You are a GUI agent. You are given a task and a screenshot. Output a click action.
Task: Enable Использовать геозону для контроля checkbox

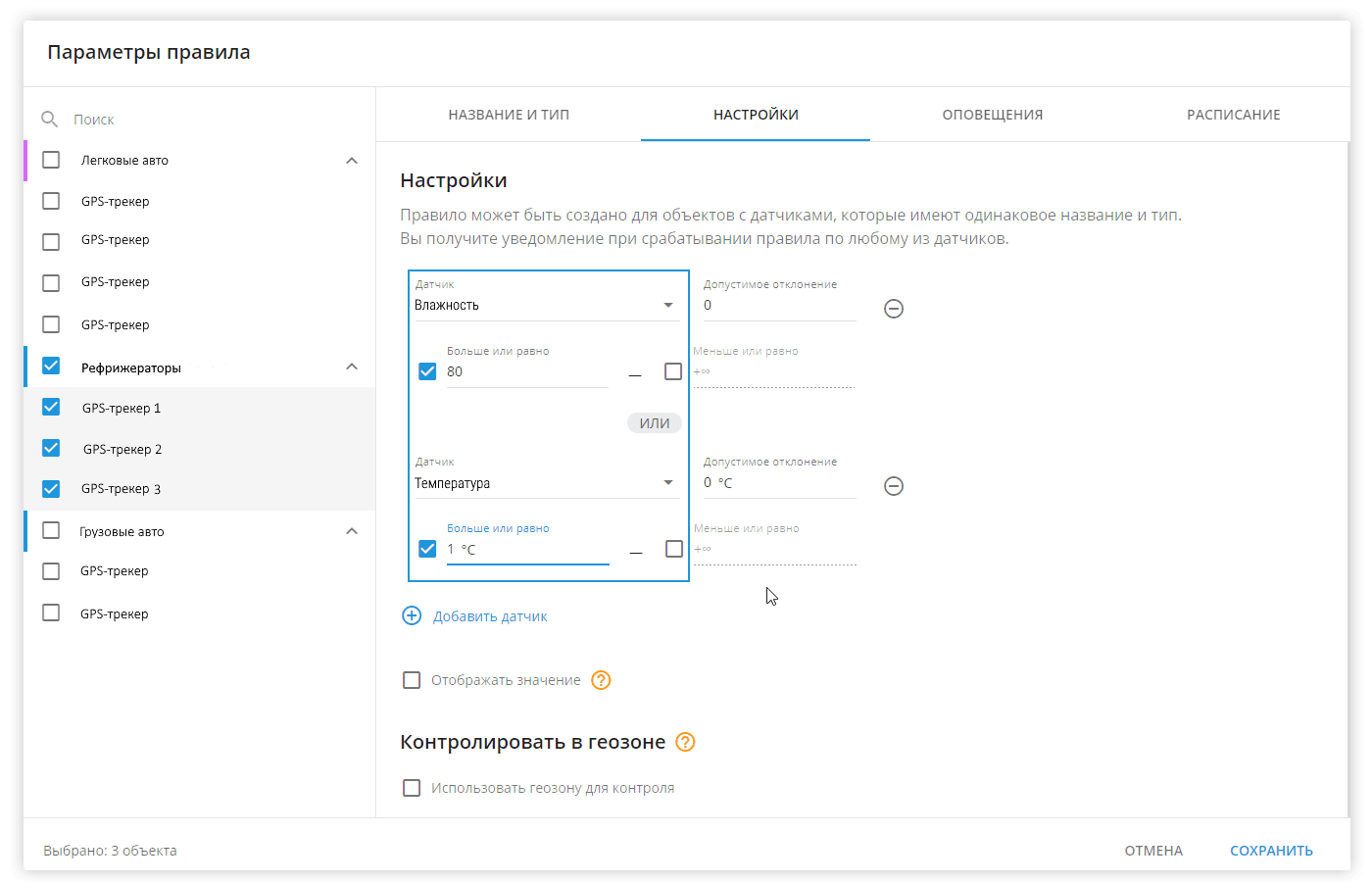[x=412, y=788]
